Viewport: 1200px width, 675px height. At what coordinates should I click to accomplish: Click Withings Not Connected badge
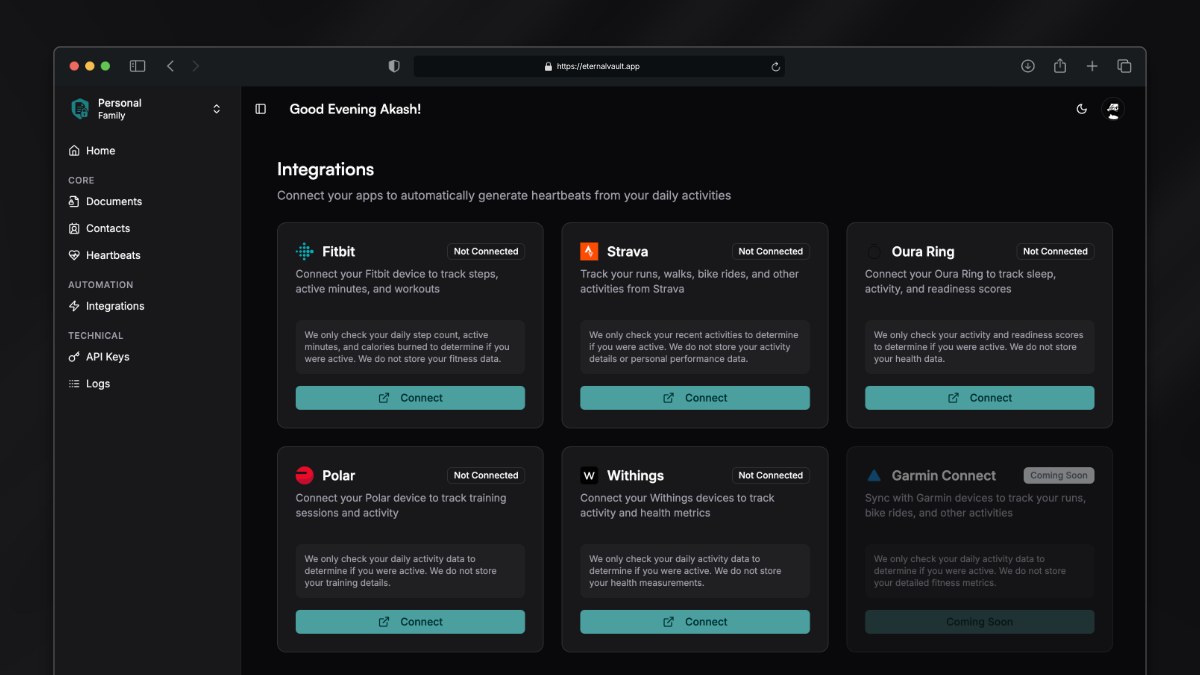[771, 476]
